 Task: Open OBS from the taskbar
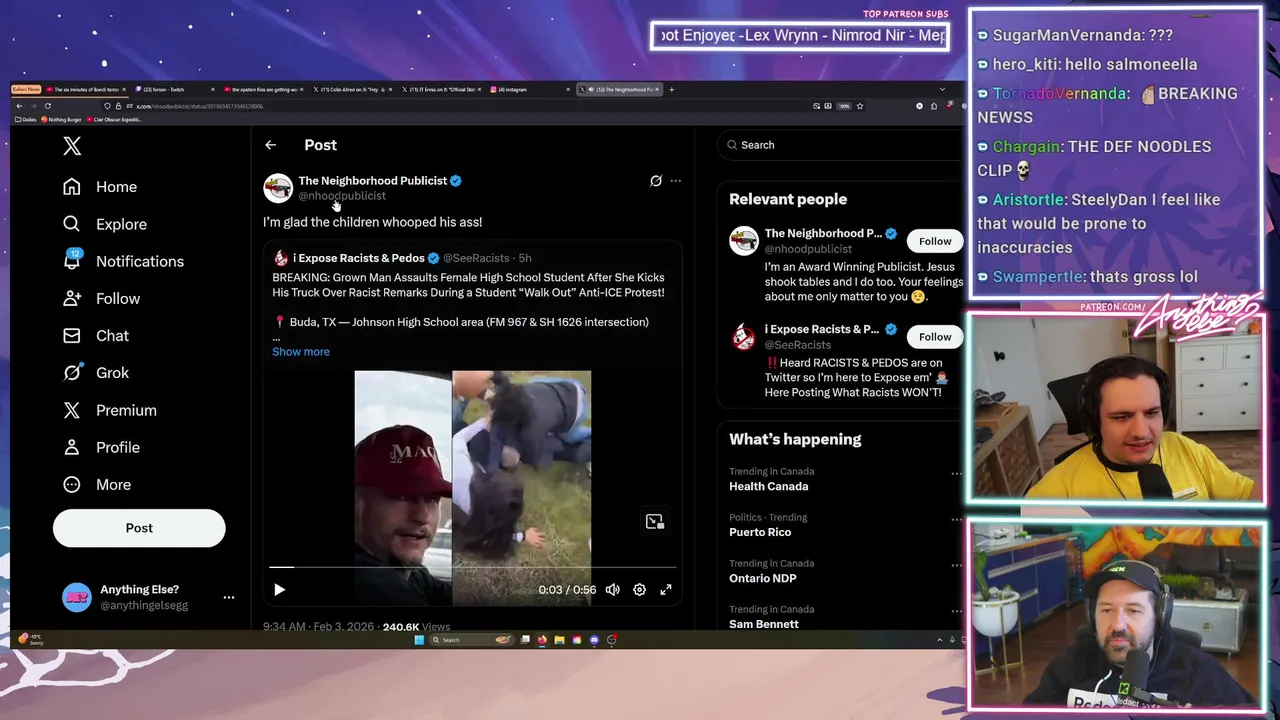click(612, 640)
